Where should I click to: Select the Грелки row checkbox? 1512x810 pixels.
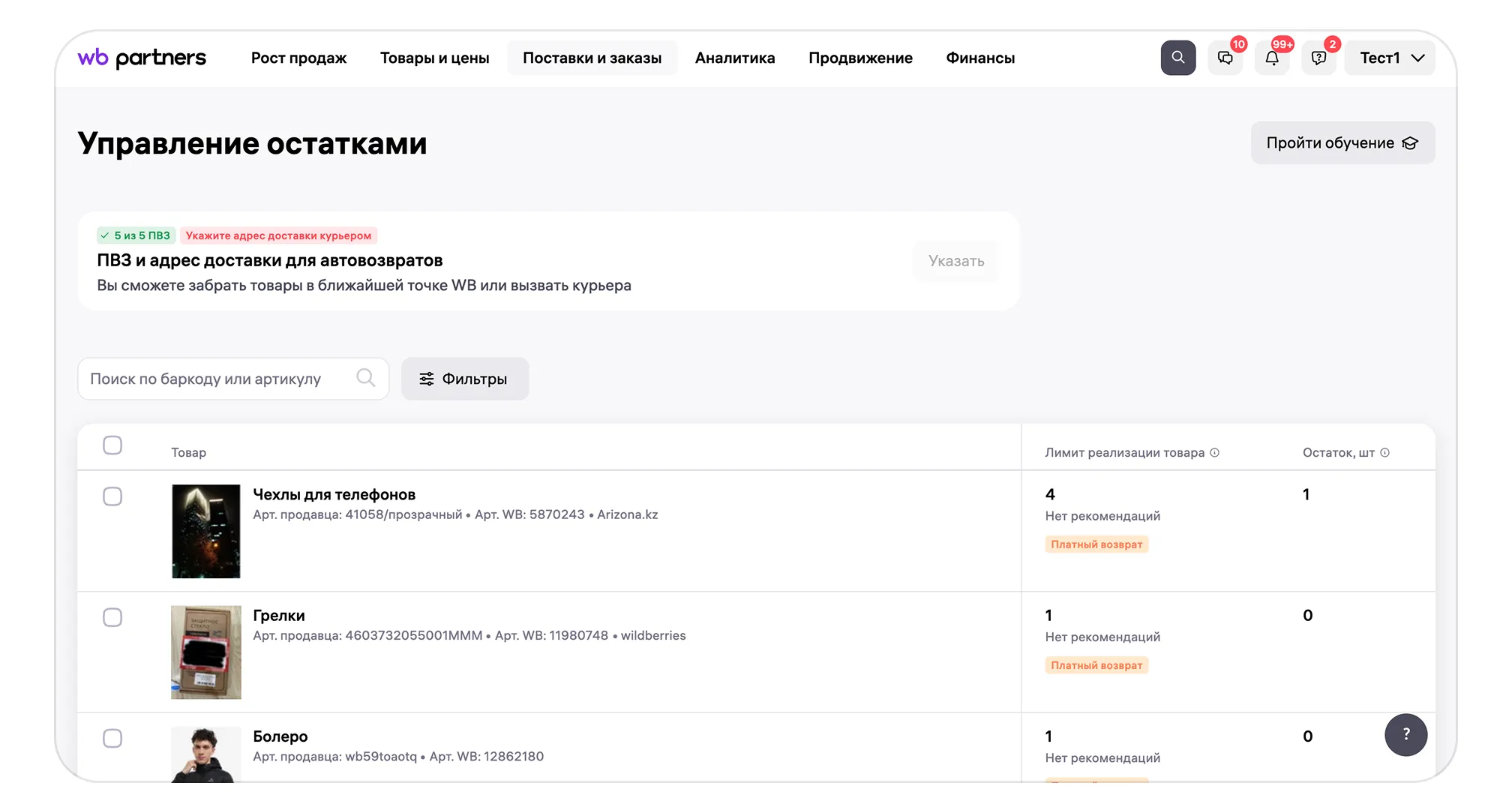coord(112,617)
